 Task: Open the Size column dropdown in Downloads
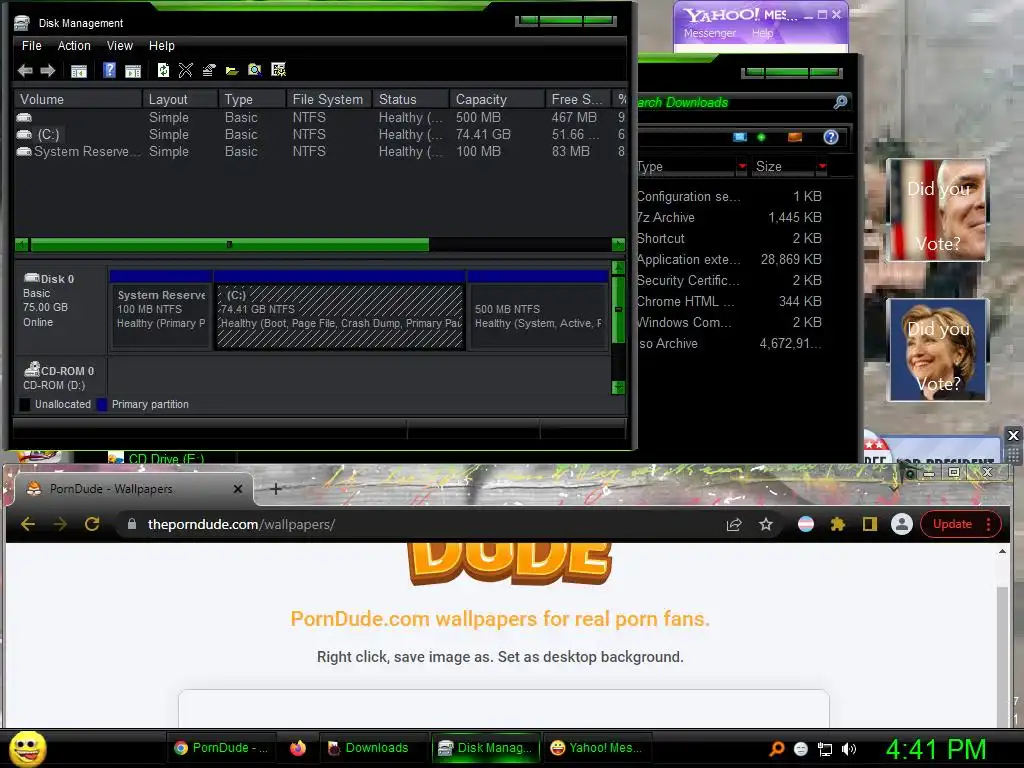click(822, 167)
